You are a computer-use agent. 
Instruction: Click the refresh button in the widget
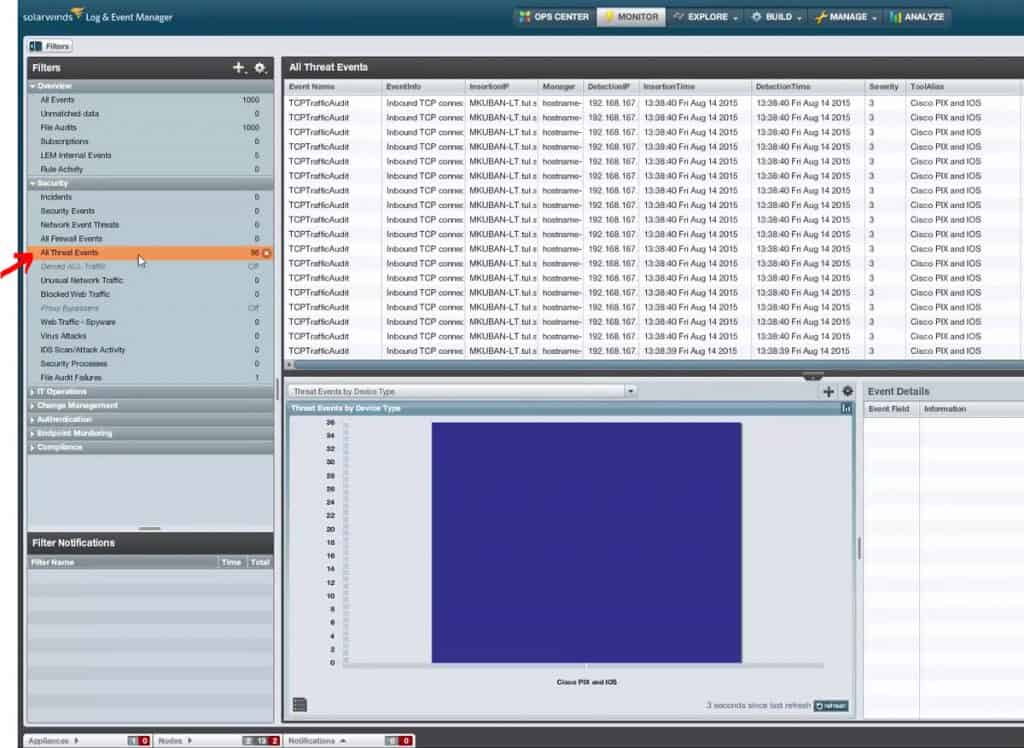831,706
